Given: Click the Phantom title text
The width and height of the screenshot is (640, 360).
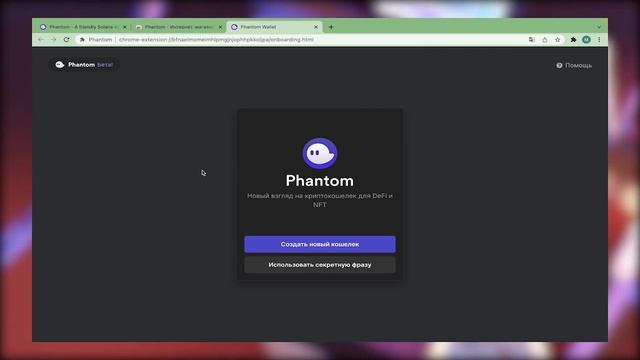Looking at the screenshot, I should (x=320, y=181).
